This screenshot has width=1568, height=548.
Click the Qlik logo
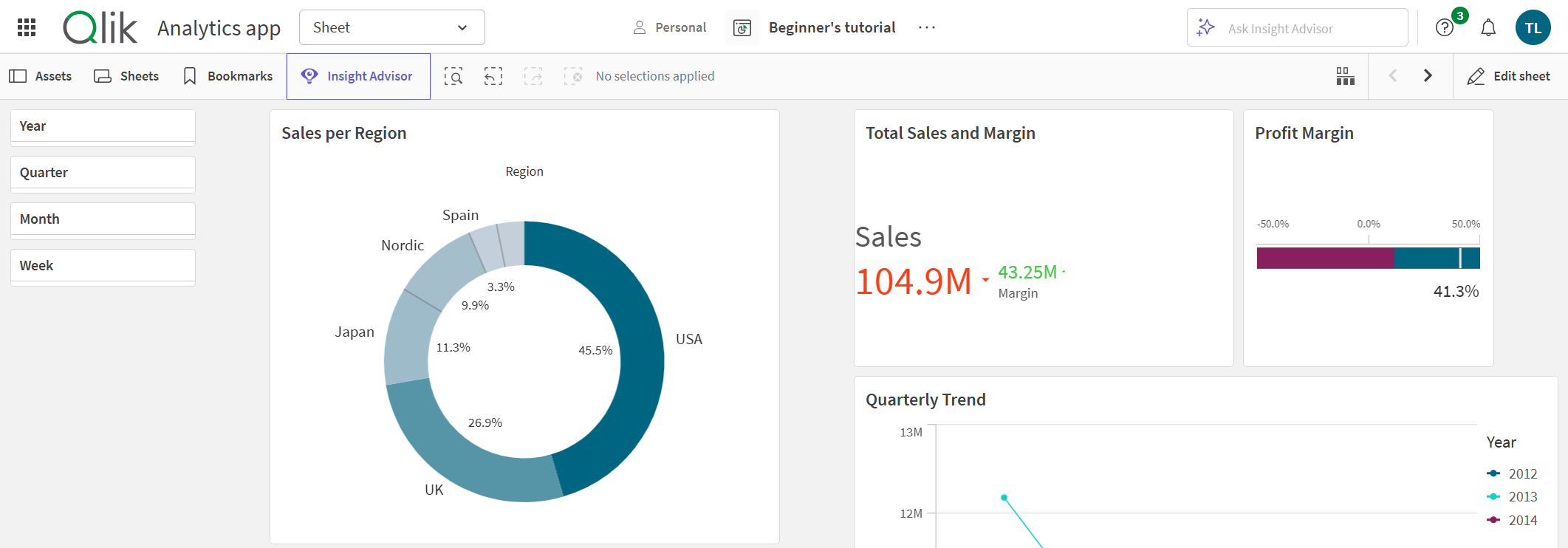[x=100, y=28]
